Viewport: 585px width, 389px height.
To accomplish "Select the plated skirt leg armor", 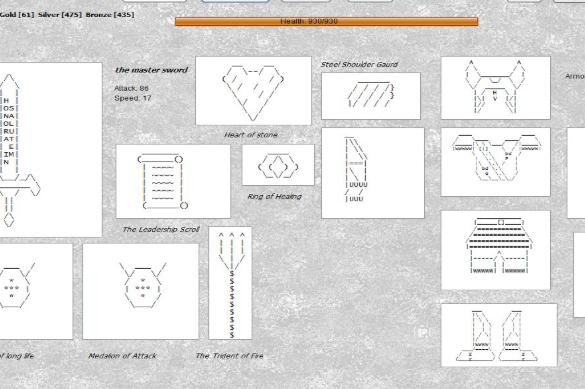I will (495, 250).
